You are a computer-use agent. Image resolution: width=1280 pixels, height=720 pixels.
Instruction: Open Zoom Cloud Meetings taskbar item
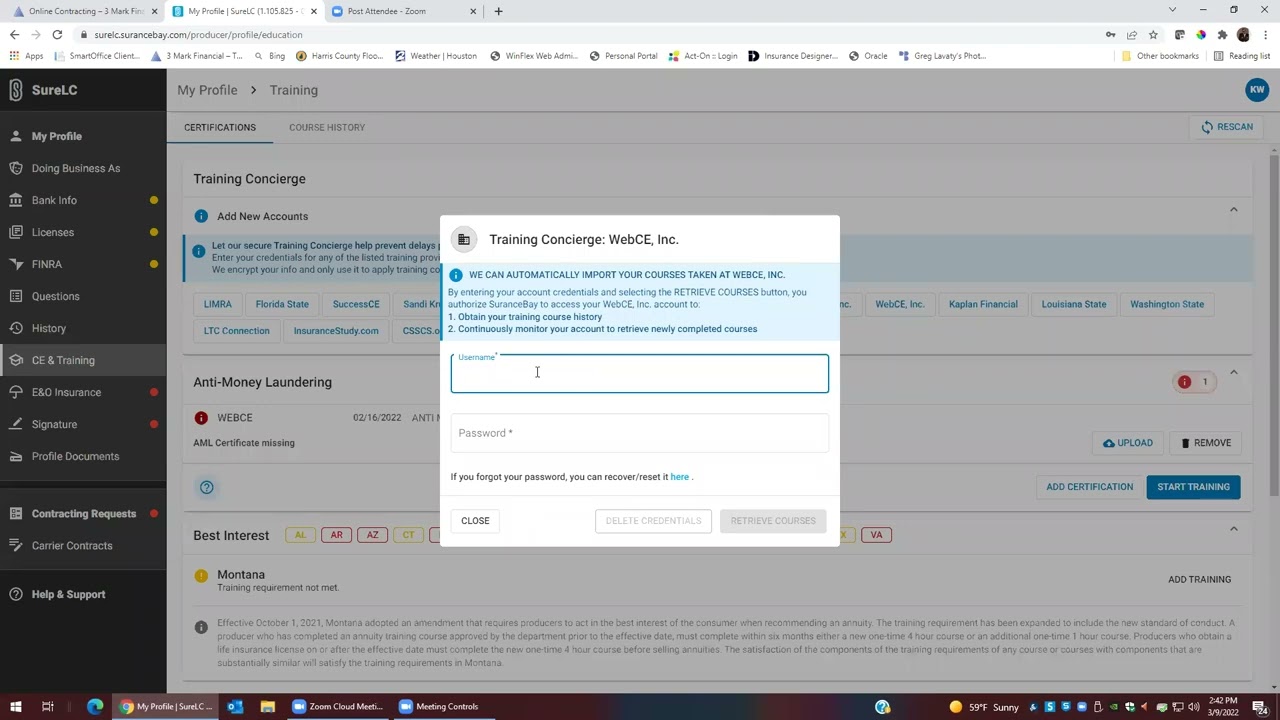pos(338,706)
